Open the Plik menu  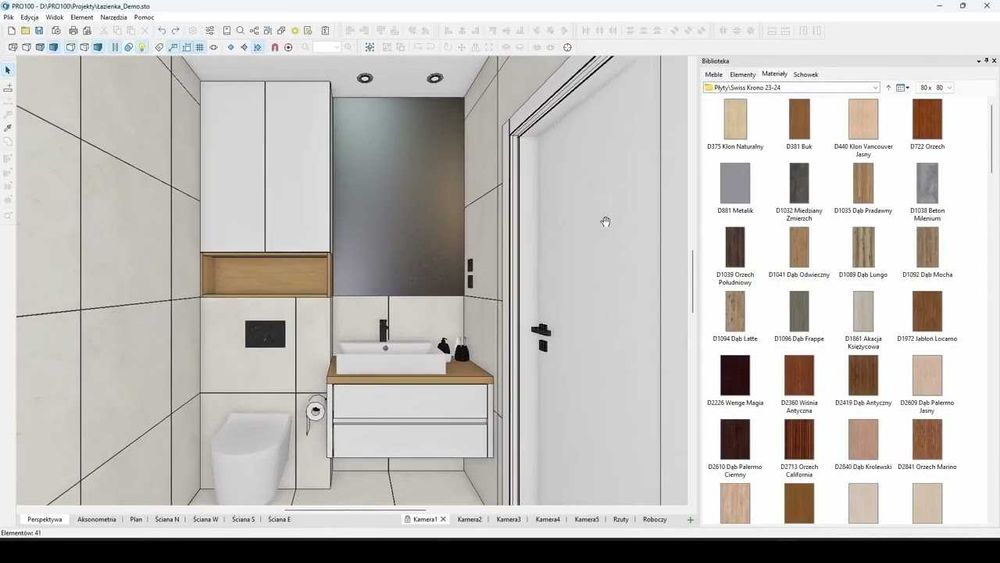coord(8,17)
